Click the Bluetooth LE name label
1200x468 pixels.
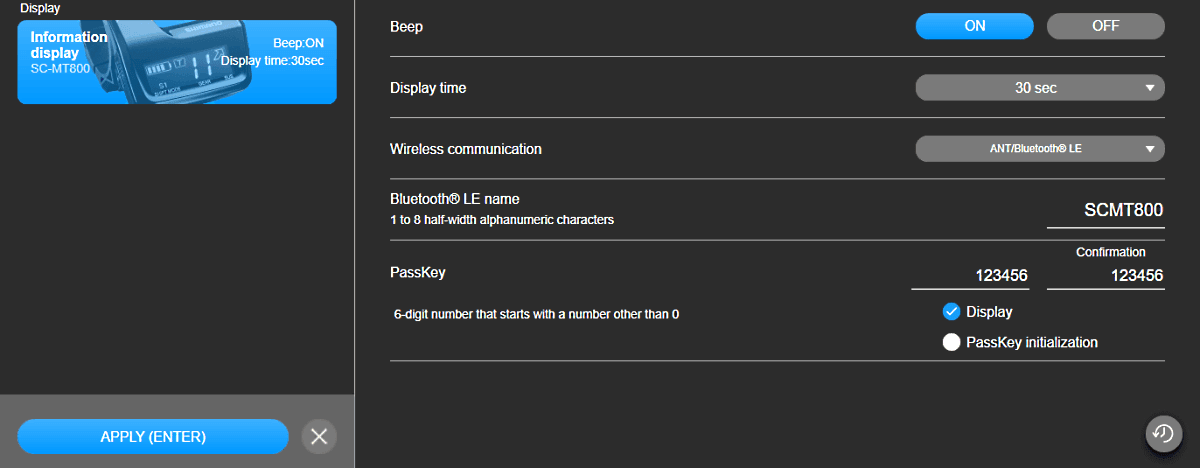(454, 199)
